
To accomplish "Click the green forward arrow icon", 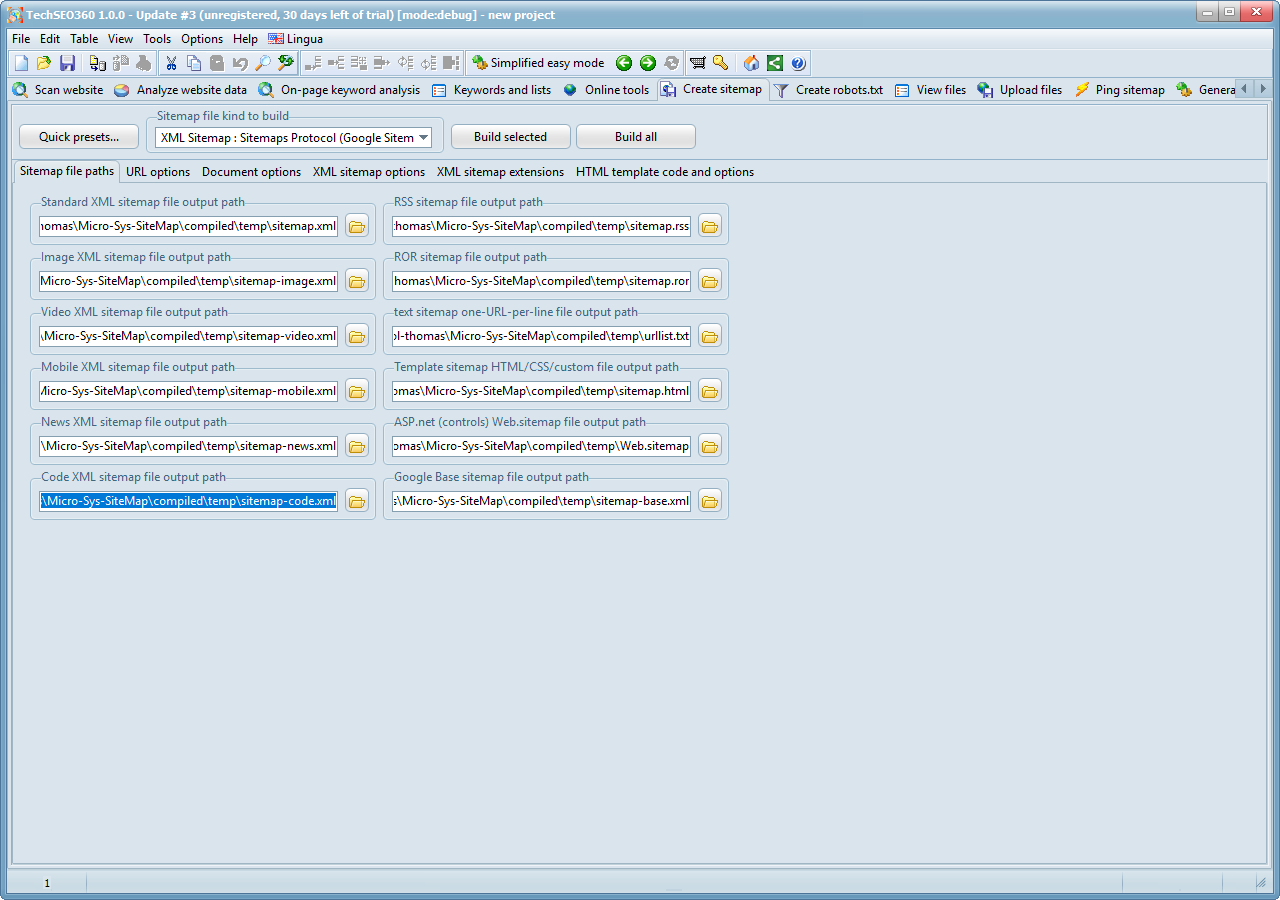I will (647, 63).
